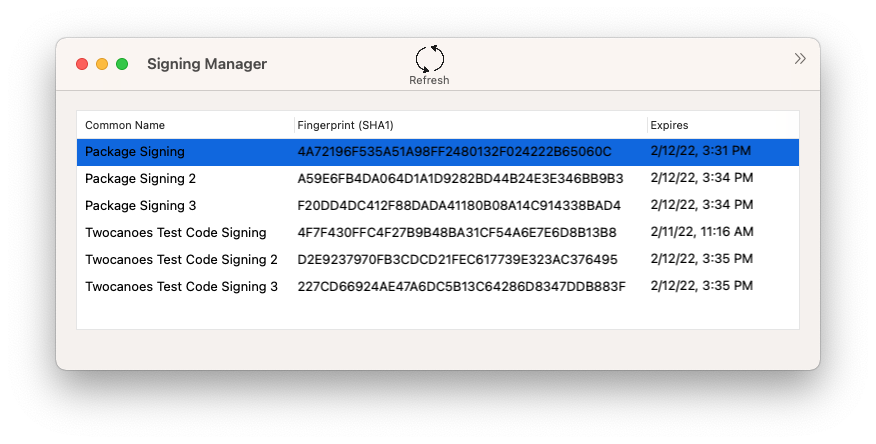Click fingerprint starting with D2E92379
Screen dimensions: 876x444
pyautogui.click(x=458, y=260)
